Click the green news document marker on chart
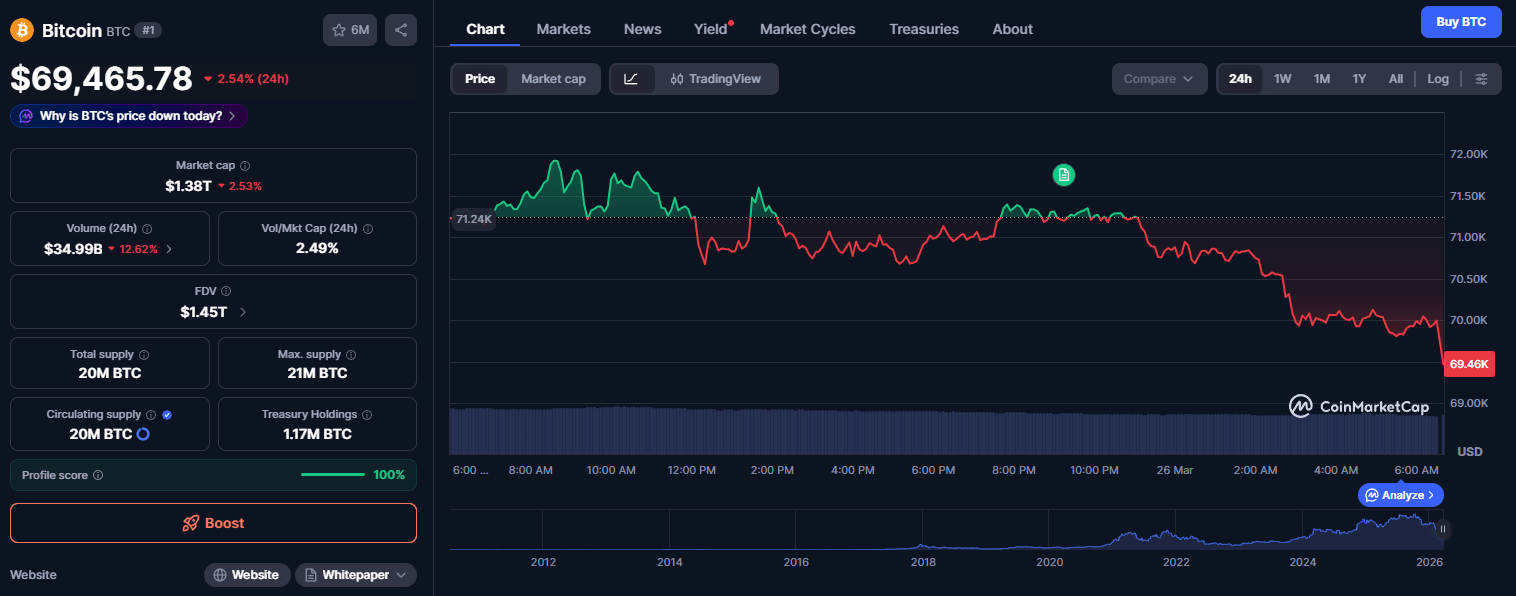This screenshot has height=596, width=1516. (1064, 175)
